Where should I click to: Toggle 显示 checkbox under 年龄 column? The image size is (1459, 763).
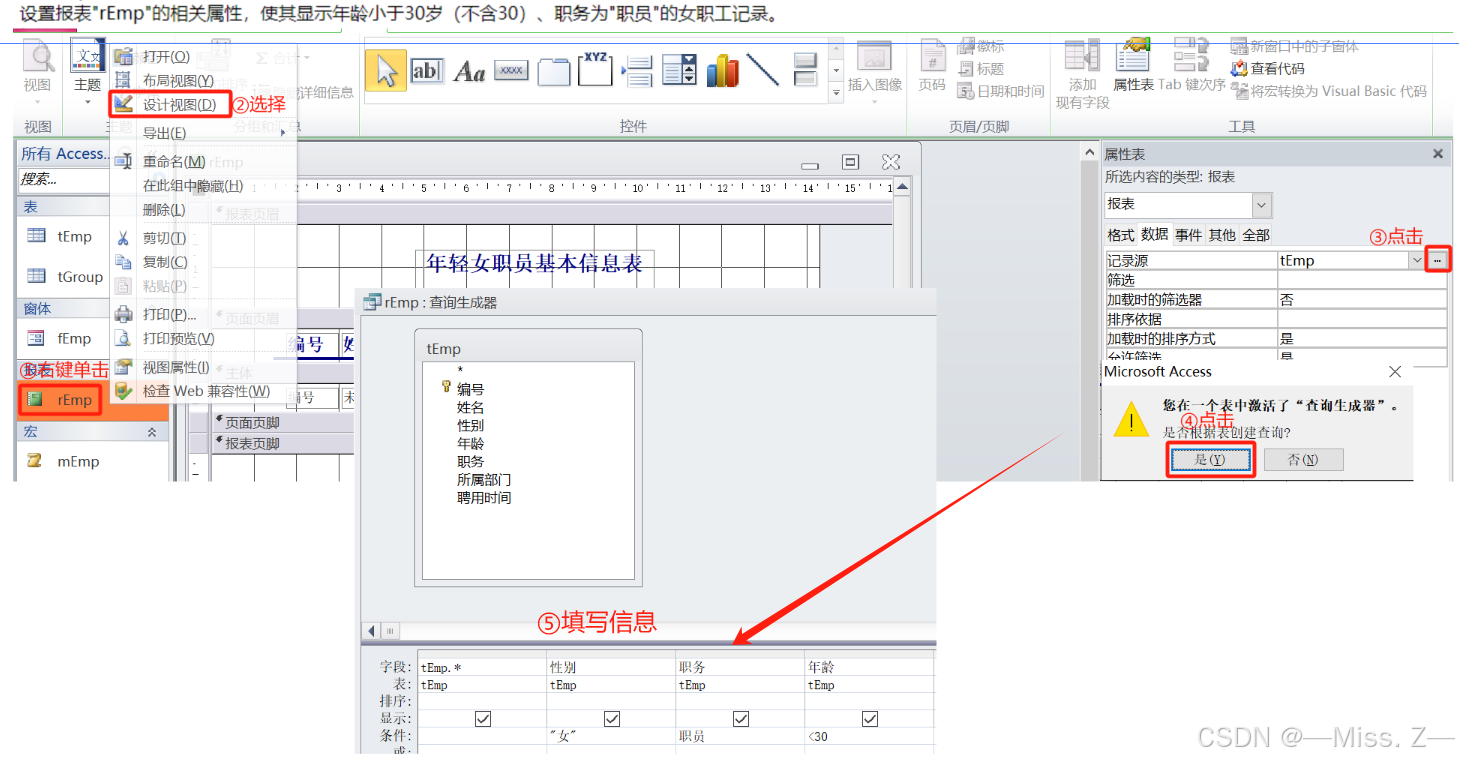pyautogui.click(x=870, y=719)
